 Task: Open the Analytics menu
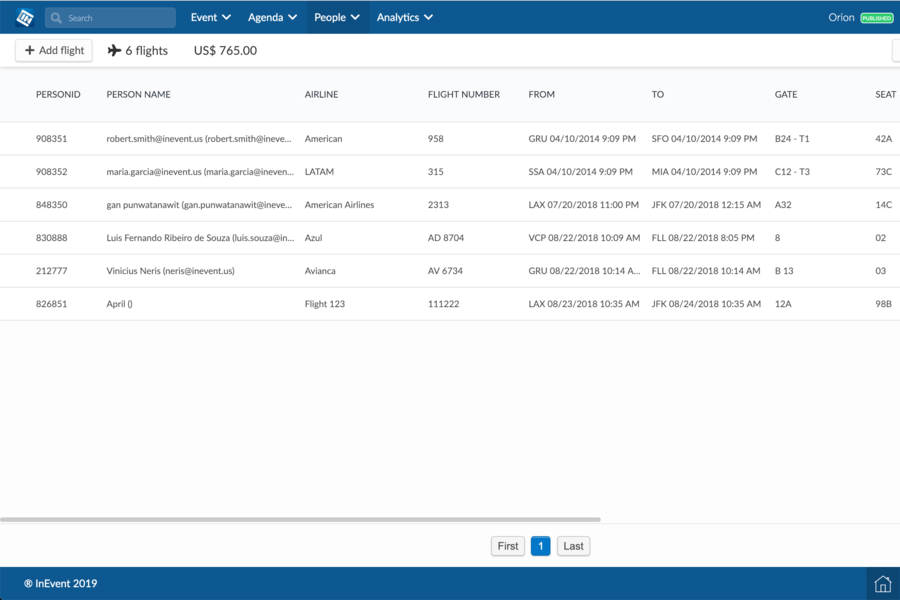pos(405,17)
